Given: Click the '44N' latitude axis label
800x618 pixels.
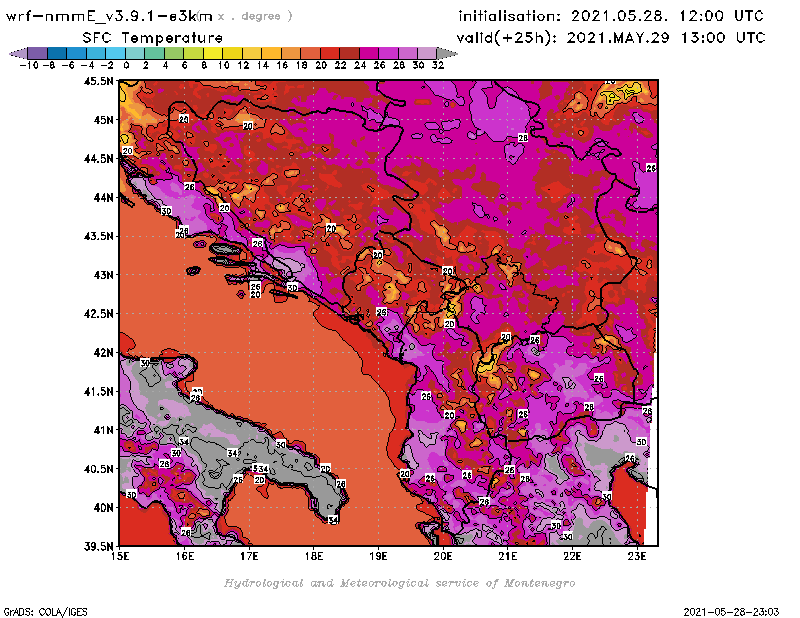Looking at the screenshot, I should [103, 197].
